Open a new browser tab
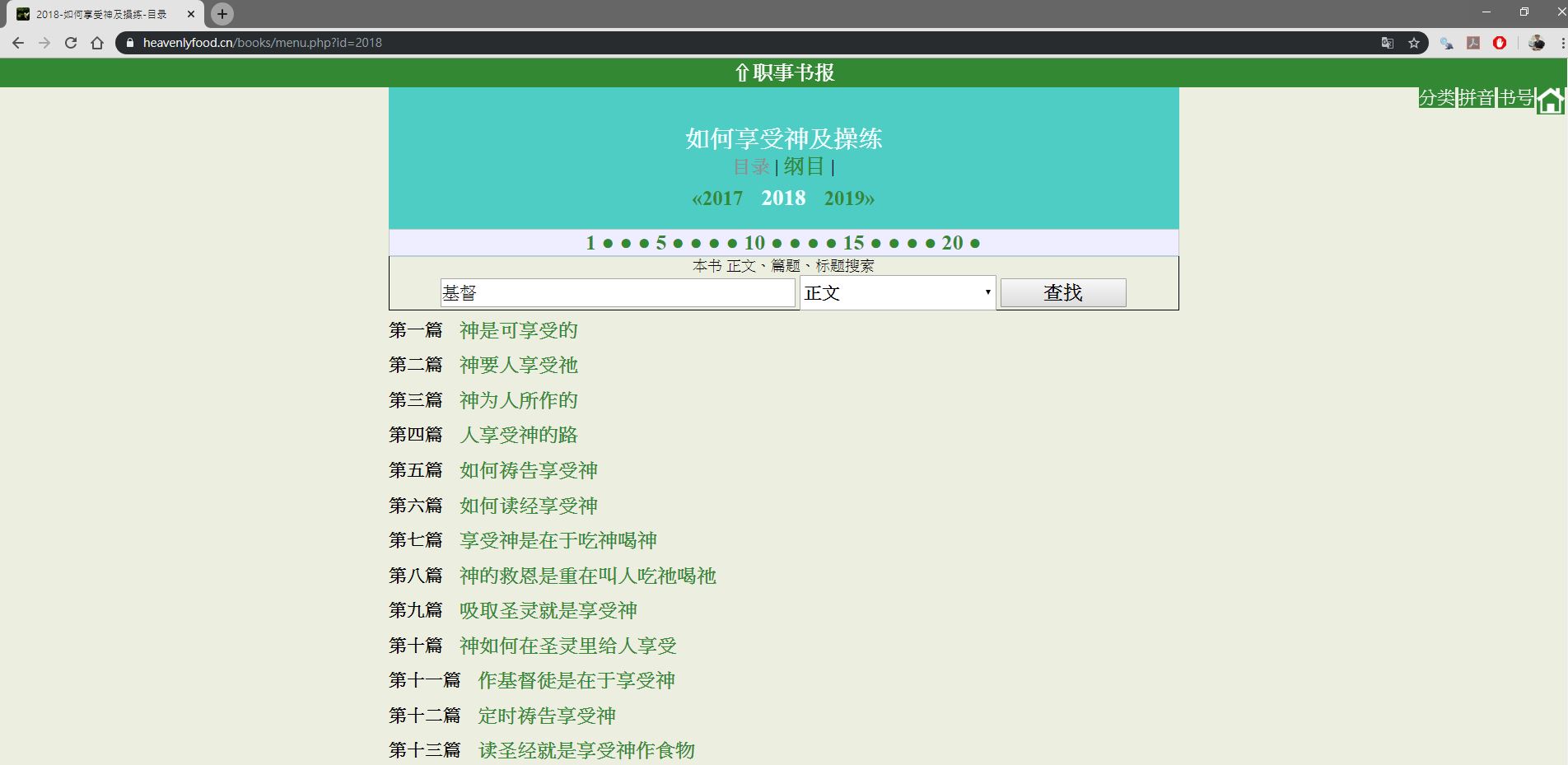Viewport: 1568px width, 765px height. point(222,14)
